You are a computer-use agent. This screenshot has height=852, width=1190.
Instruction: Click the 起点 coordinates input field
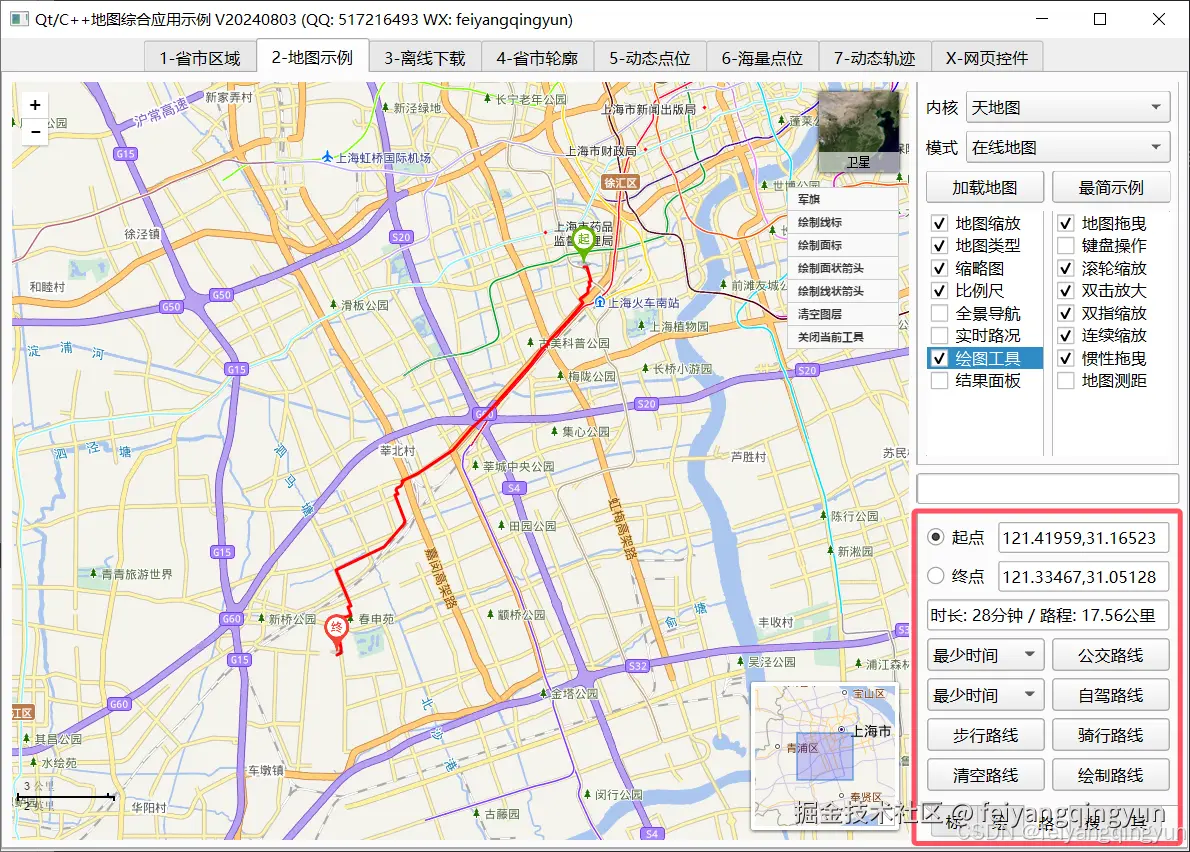pos(1084,537)
